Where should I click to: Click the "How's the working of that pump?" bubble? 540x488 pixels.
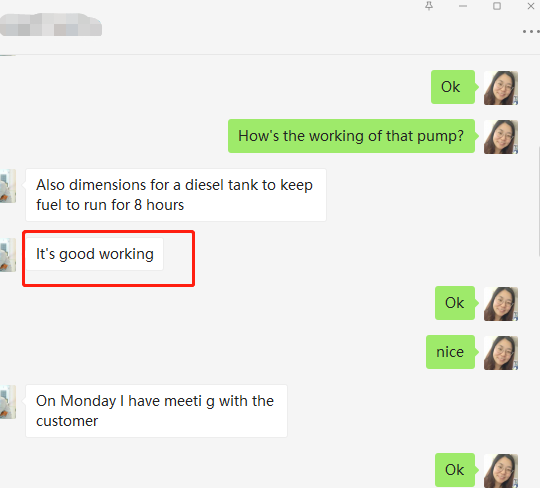351,136
